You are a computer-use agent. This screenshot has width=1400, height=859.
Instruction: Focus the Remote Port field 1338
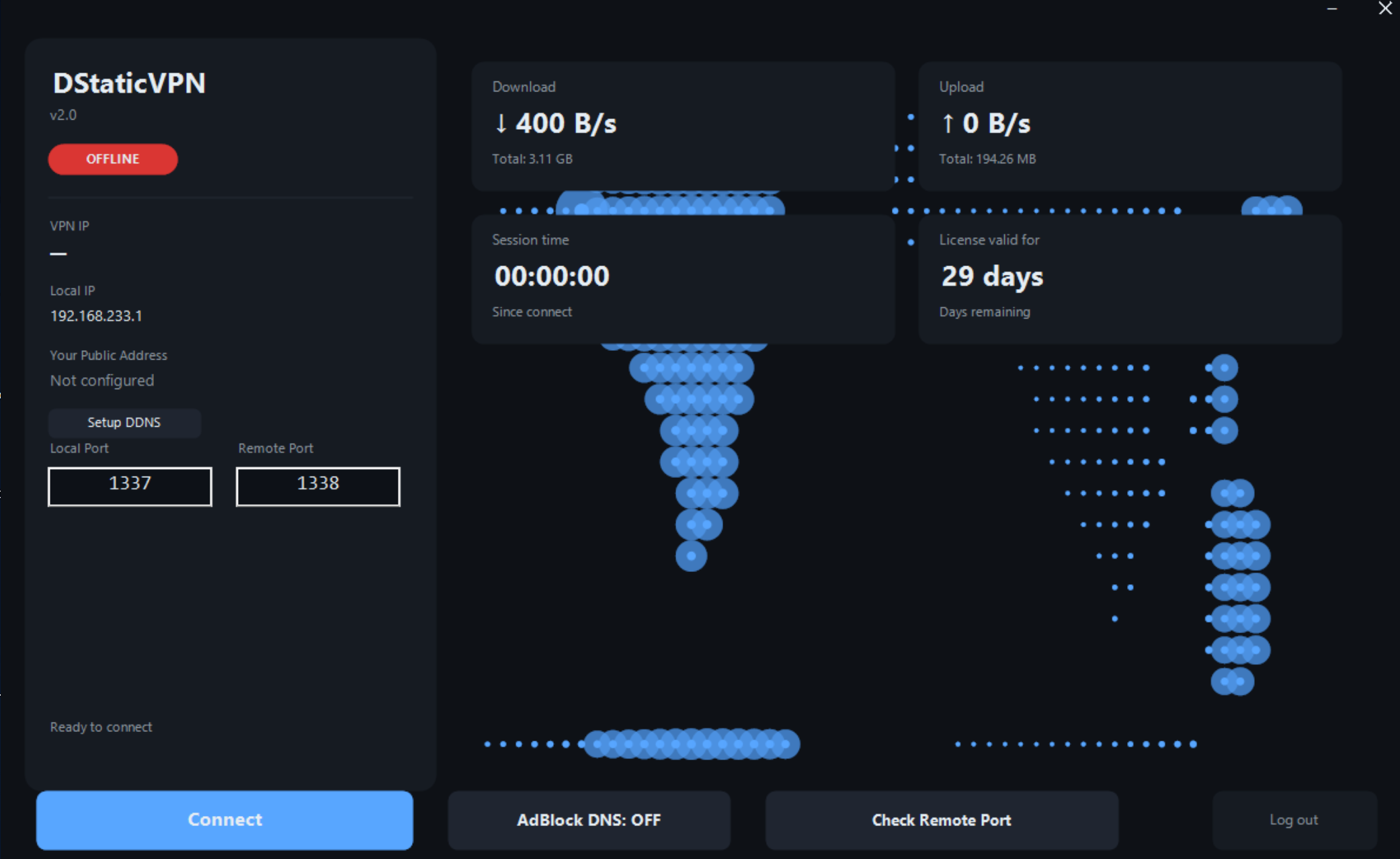point(318,486)
